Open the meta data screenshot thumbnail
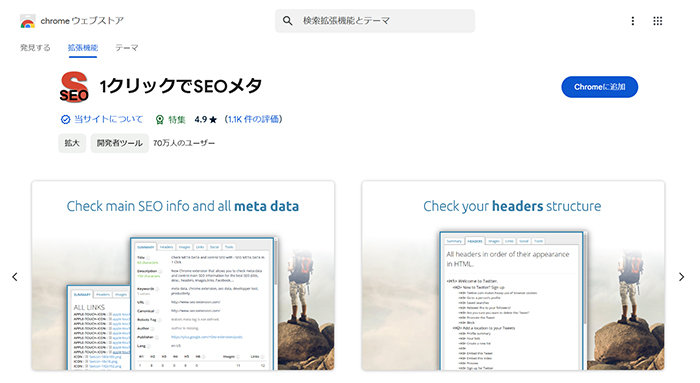This screenshot has width=700, height=383. (183, 275)
